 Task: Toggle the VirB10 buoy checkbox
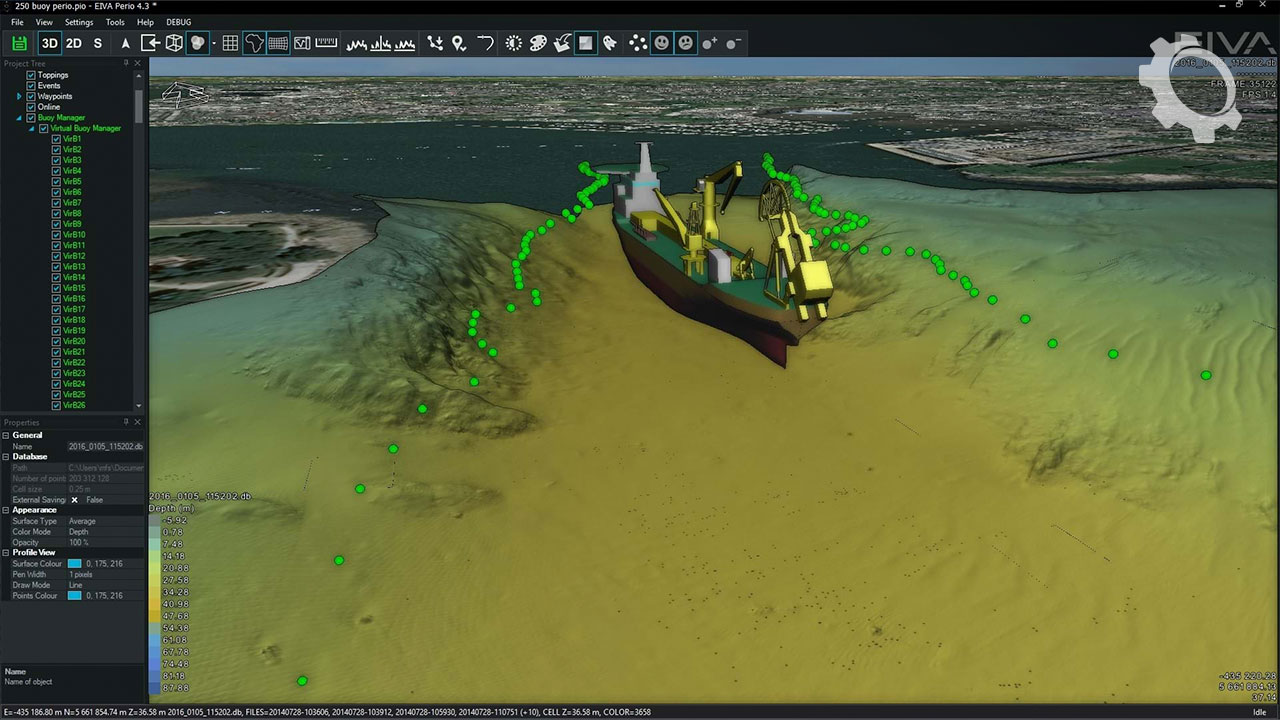tap(57, 235)
